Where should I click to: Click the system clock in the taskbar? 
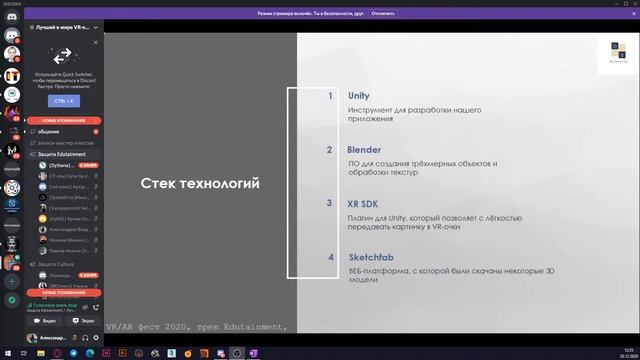pos(629,353)
